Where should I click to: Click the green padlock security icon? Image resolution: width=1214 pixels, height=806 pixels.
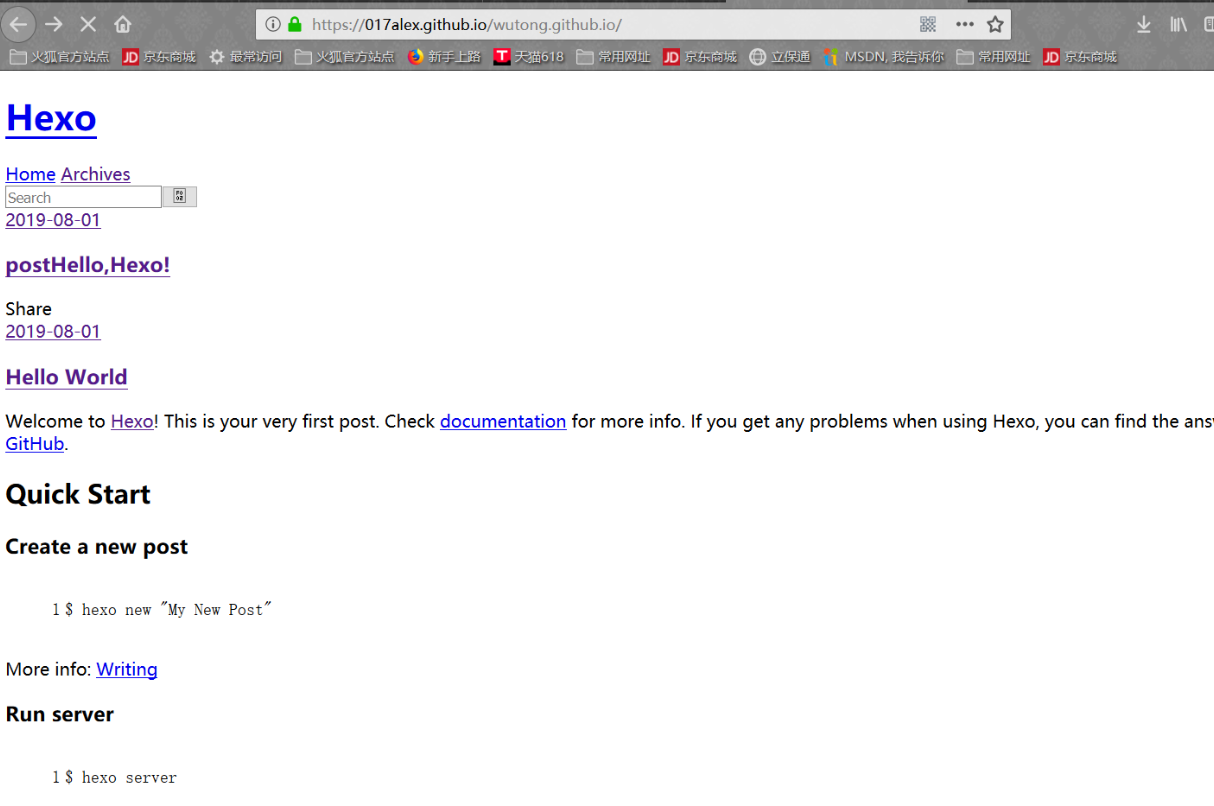pos(294,24)
